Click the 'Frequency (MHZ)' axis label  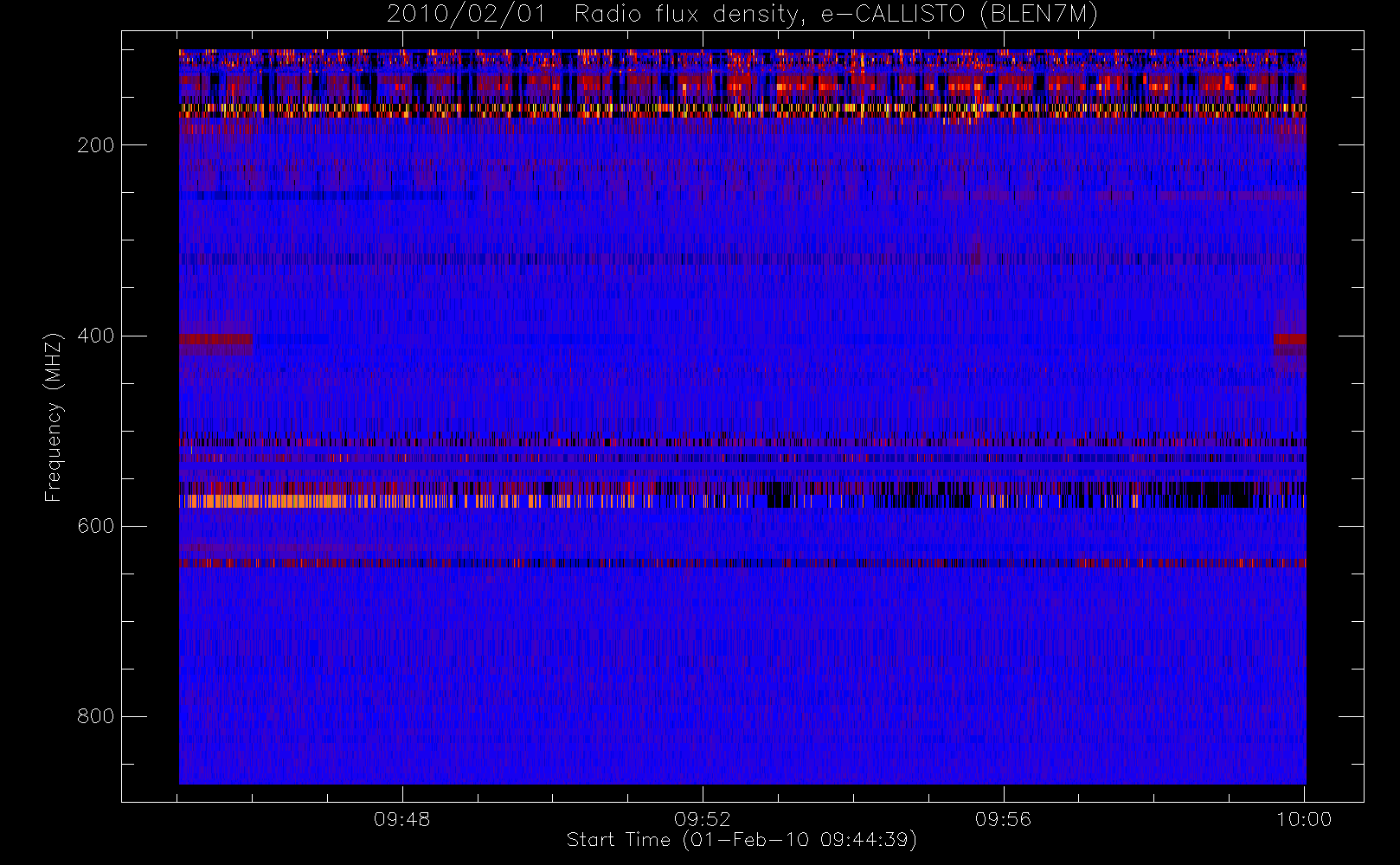(54, 417)
